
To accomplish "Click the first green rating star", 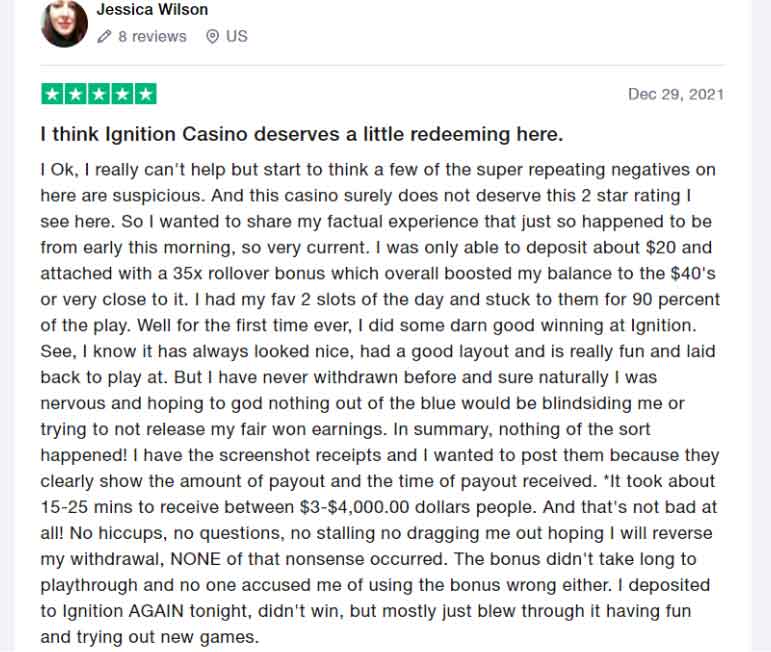I will click(52, 95).
